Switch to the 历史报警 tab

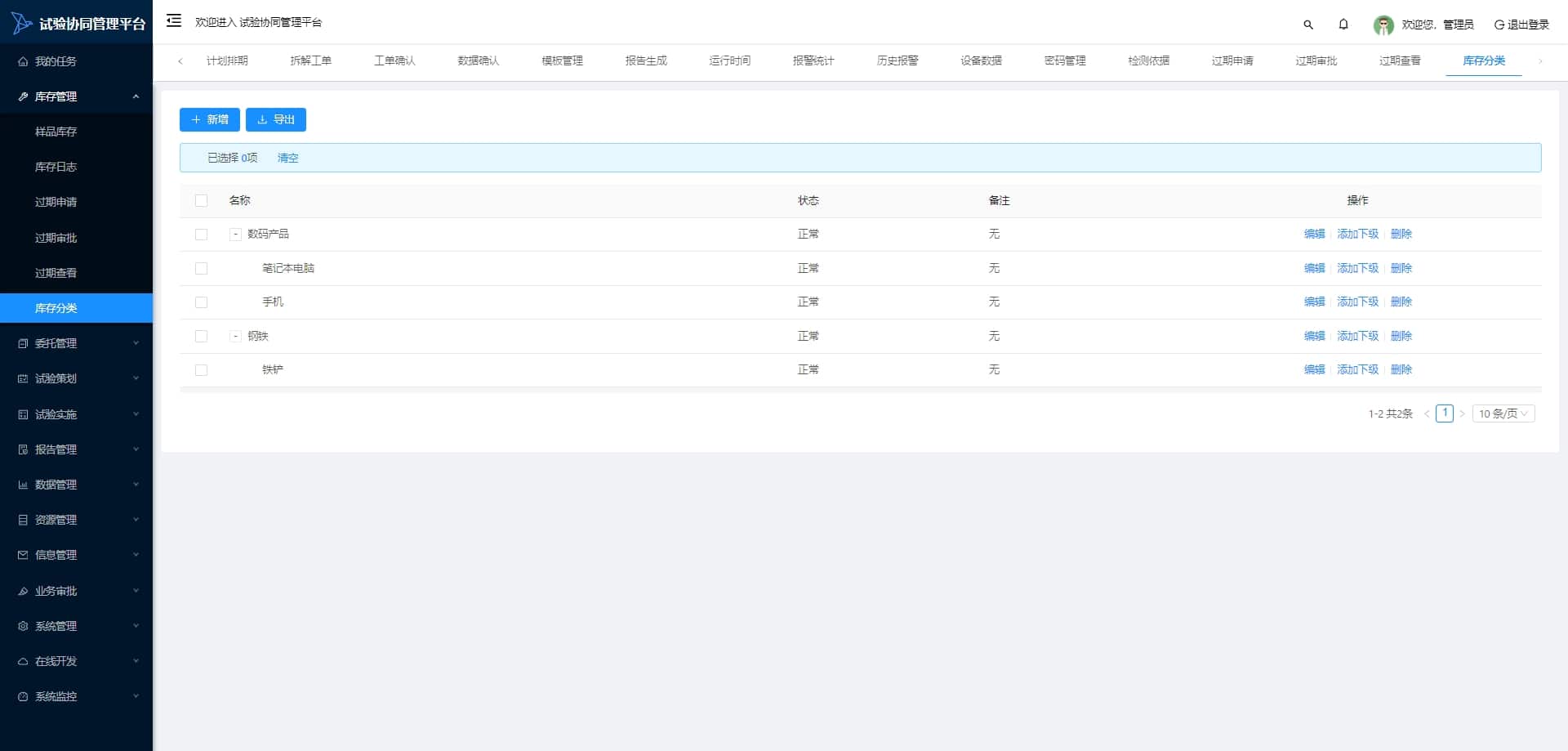pyautogui.click(x=898, y=60)
